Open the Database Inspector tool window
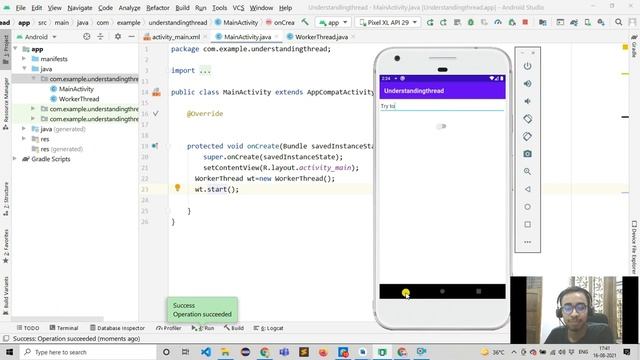 point(117,328)
